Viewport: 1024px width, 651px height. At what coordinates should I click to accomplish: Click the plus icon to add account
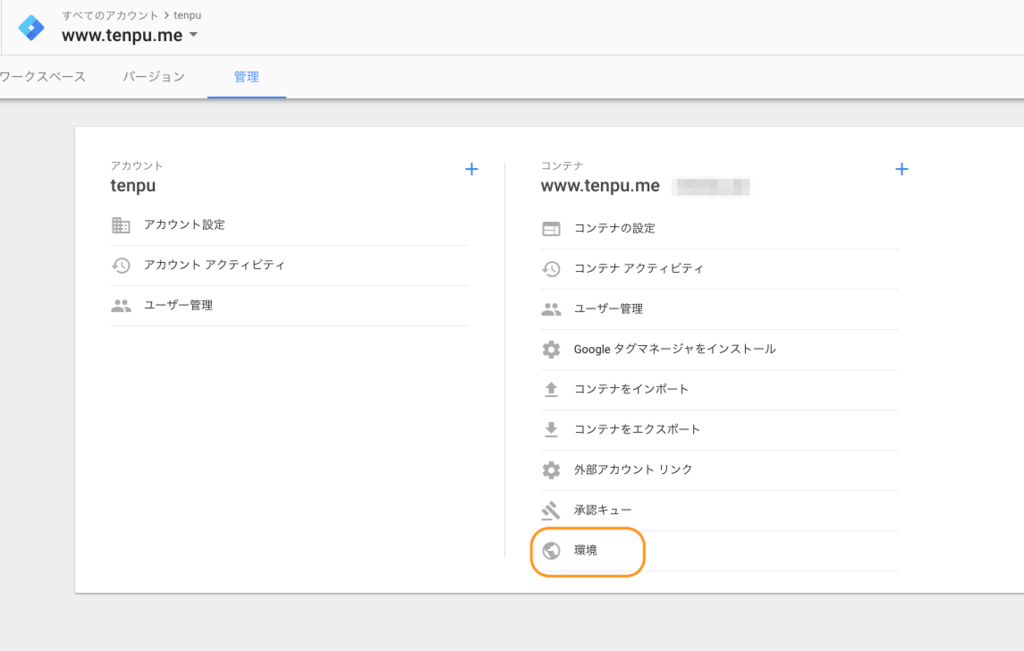click(471, 169)
